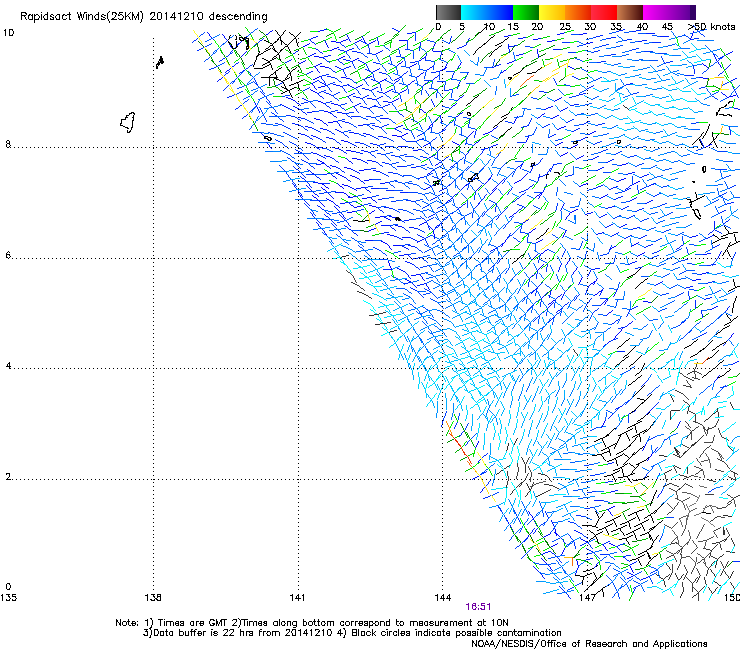Click the longitude axis label '141'

[297, 598]
